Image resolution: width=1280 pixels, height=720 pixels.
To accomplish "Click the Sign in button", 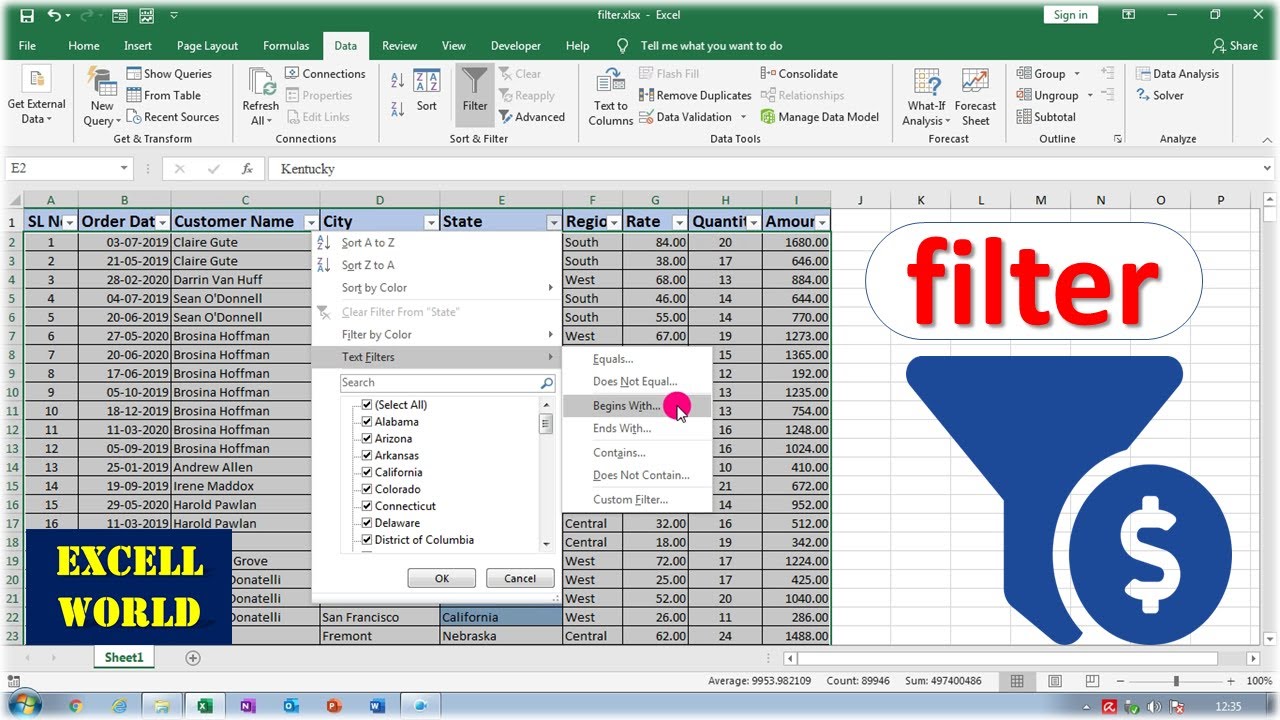I will (x=1070, y=15).
